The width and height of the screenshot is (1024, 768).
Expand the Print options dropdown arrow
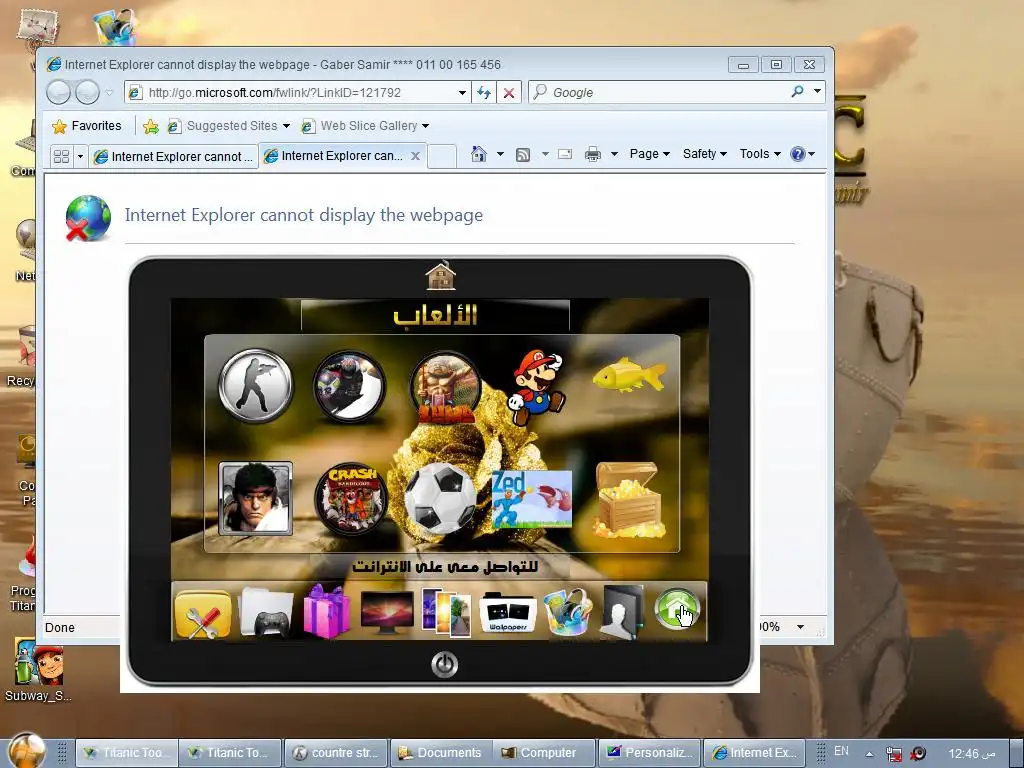(614, 155)
